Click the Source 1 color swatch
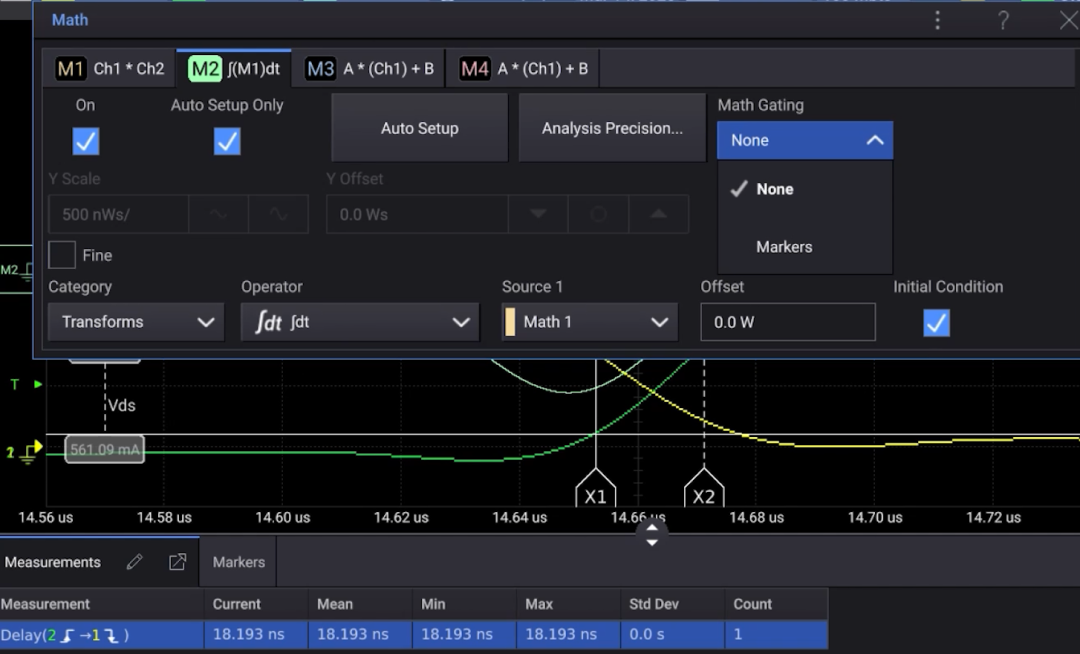1080x654 pixels. pos(510,321)
